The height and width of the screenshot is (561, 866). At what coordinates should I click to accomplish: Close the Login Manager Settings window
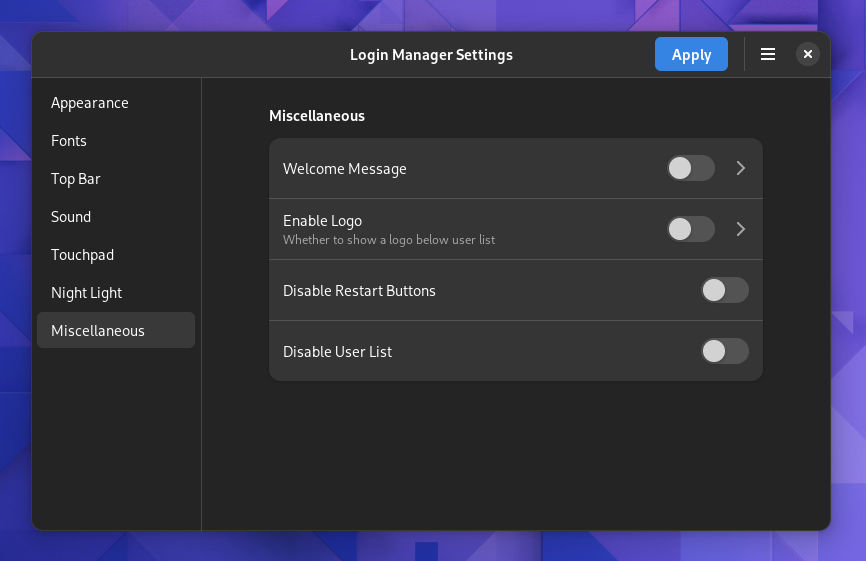[x=808, y=54]
